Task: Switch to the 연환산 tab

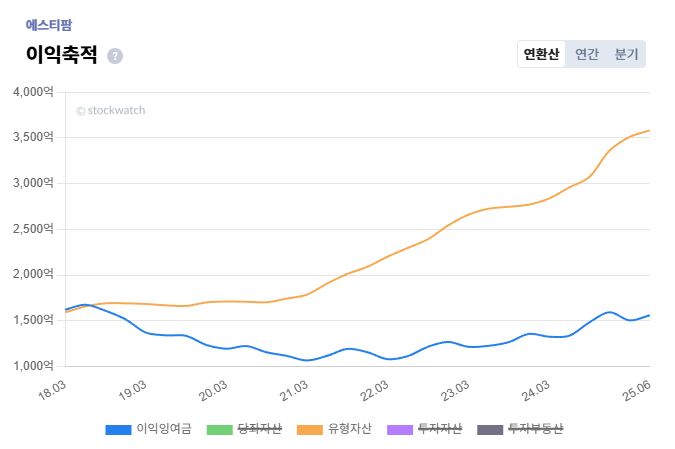Action: (x=541, y=54)
